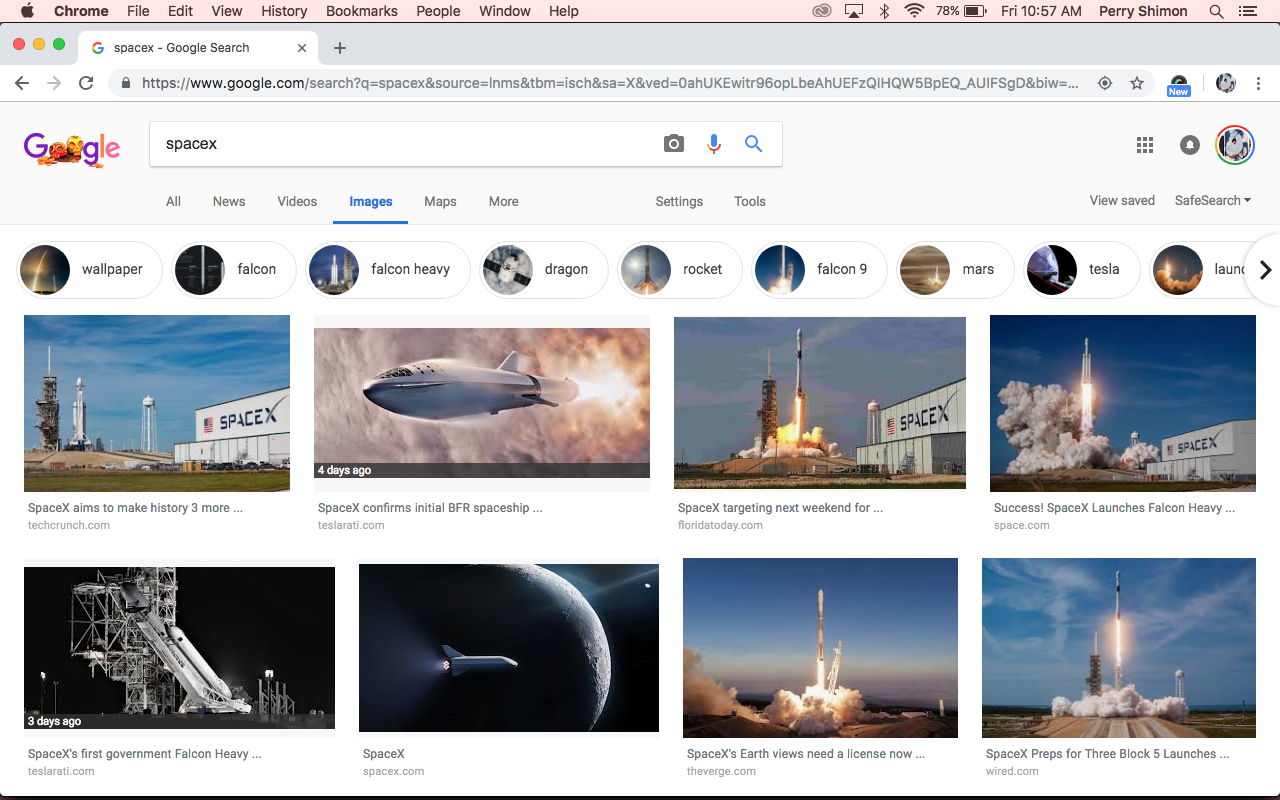Viewport: 1280px width, 800px height.
Task: Open Success! SpaceX Launches Falcon Heavy link
Action: click(1114, 508)
